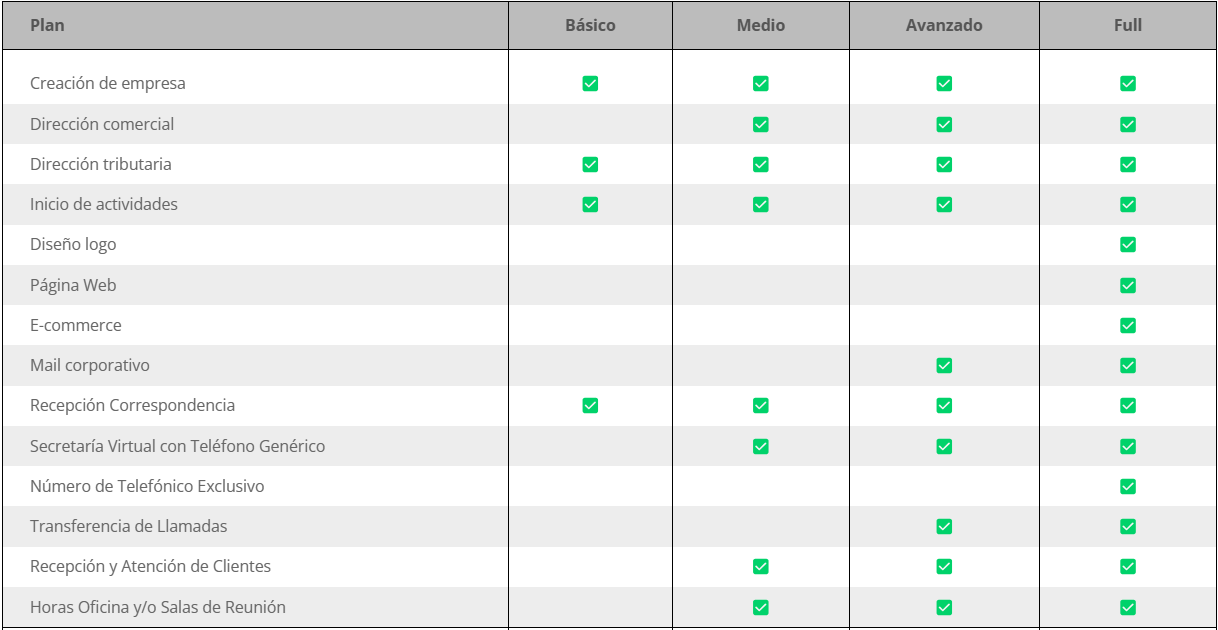Click the Full checkmark for E-commerce
Screen dimensions: 1218x630
[x=1128, y=325]
